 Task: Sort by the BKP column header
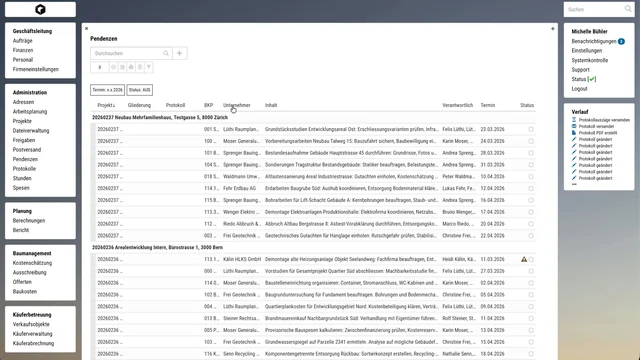[x=209, y=105]
